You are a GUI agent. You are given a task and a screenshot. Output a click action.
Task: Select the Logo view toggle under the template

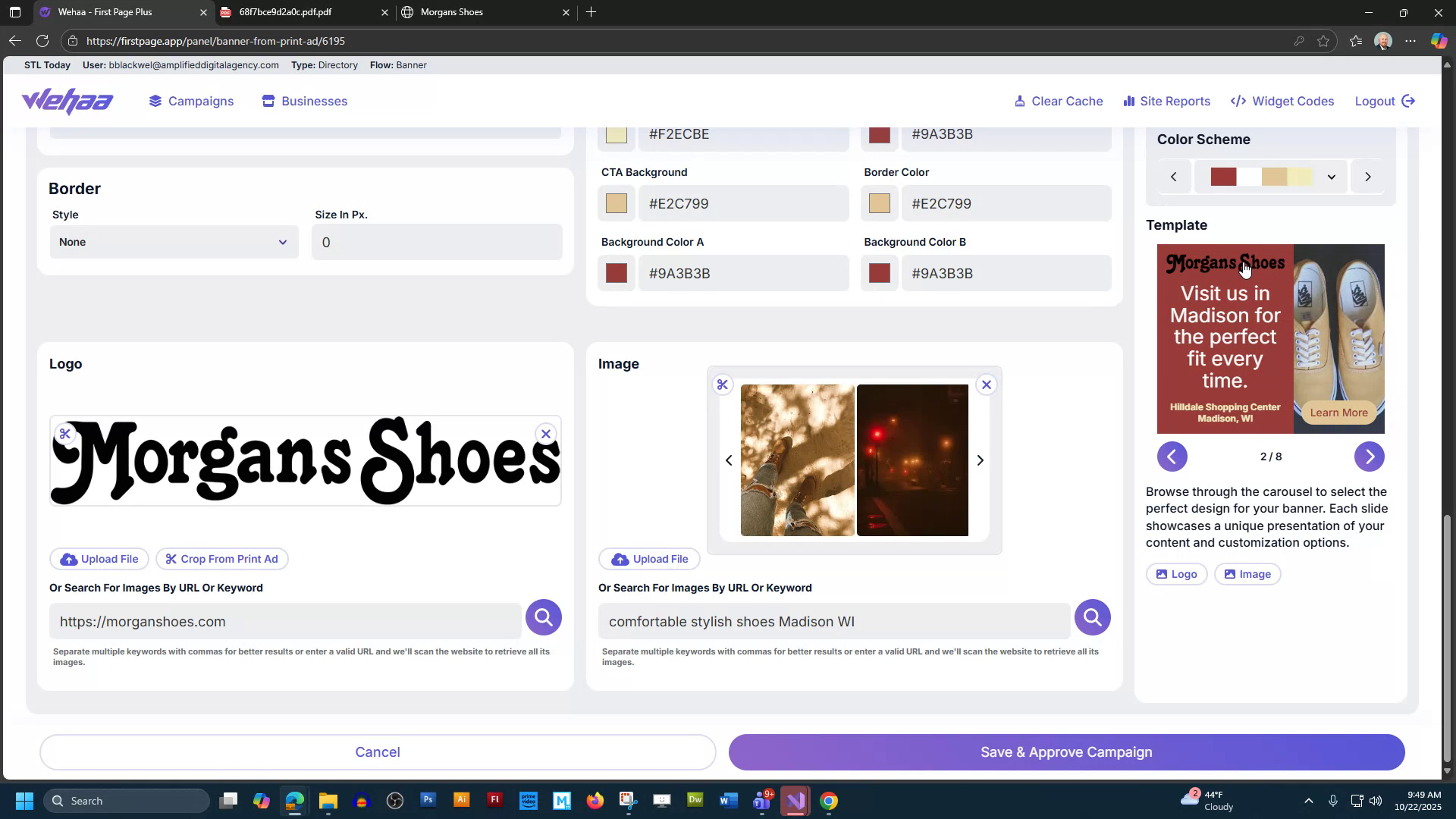[x=1176, y=574]
